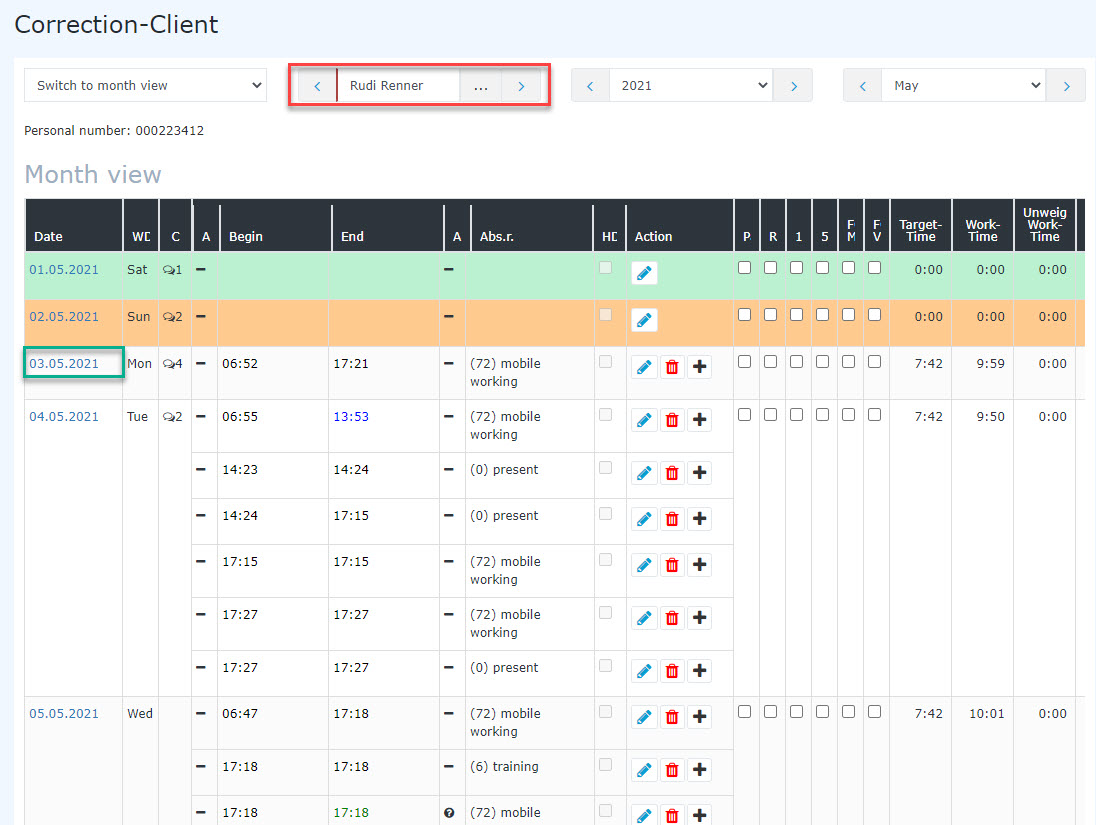Click the Target-Time column header
1096x825 pixels.
coord(921,225)
